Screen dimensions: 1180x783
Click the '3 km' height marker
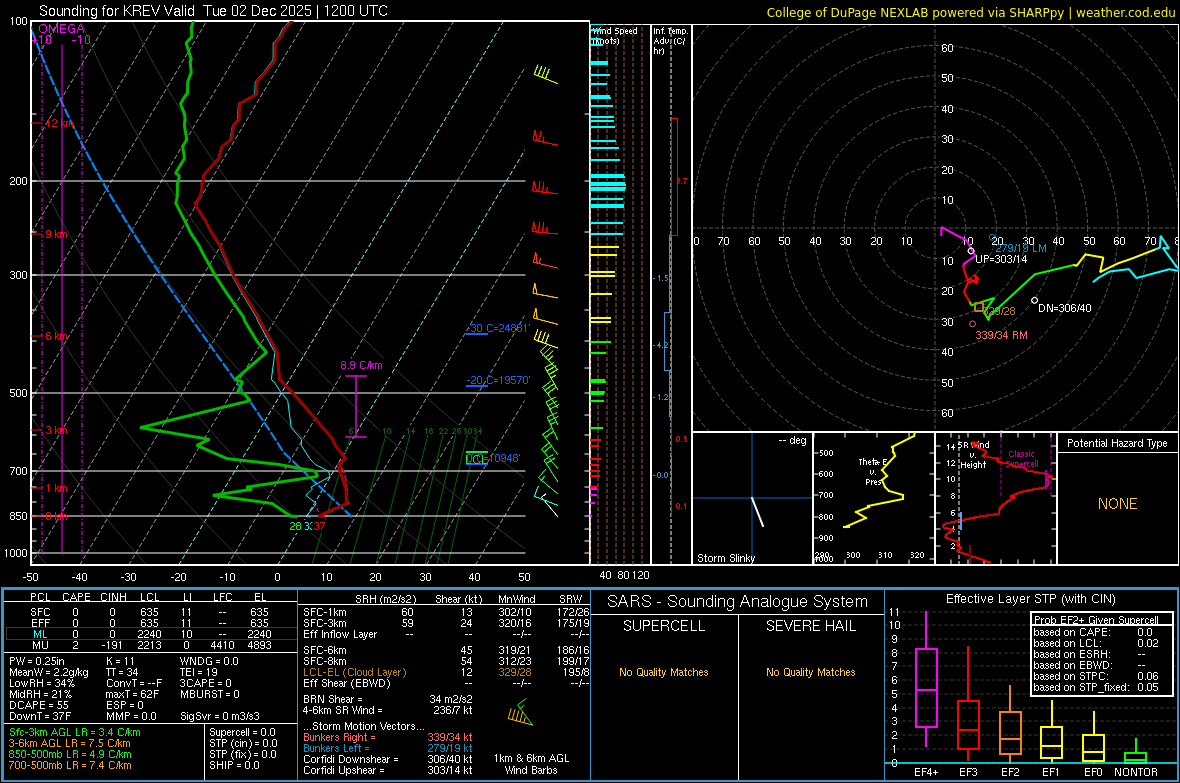click(x=56, y=430)
